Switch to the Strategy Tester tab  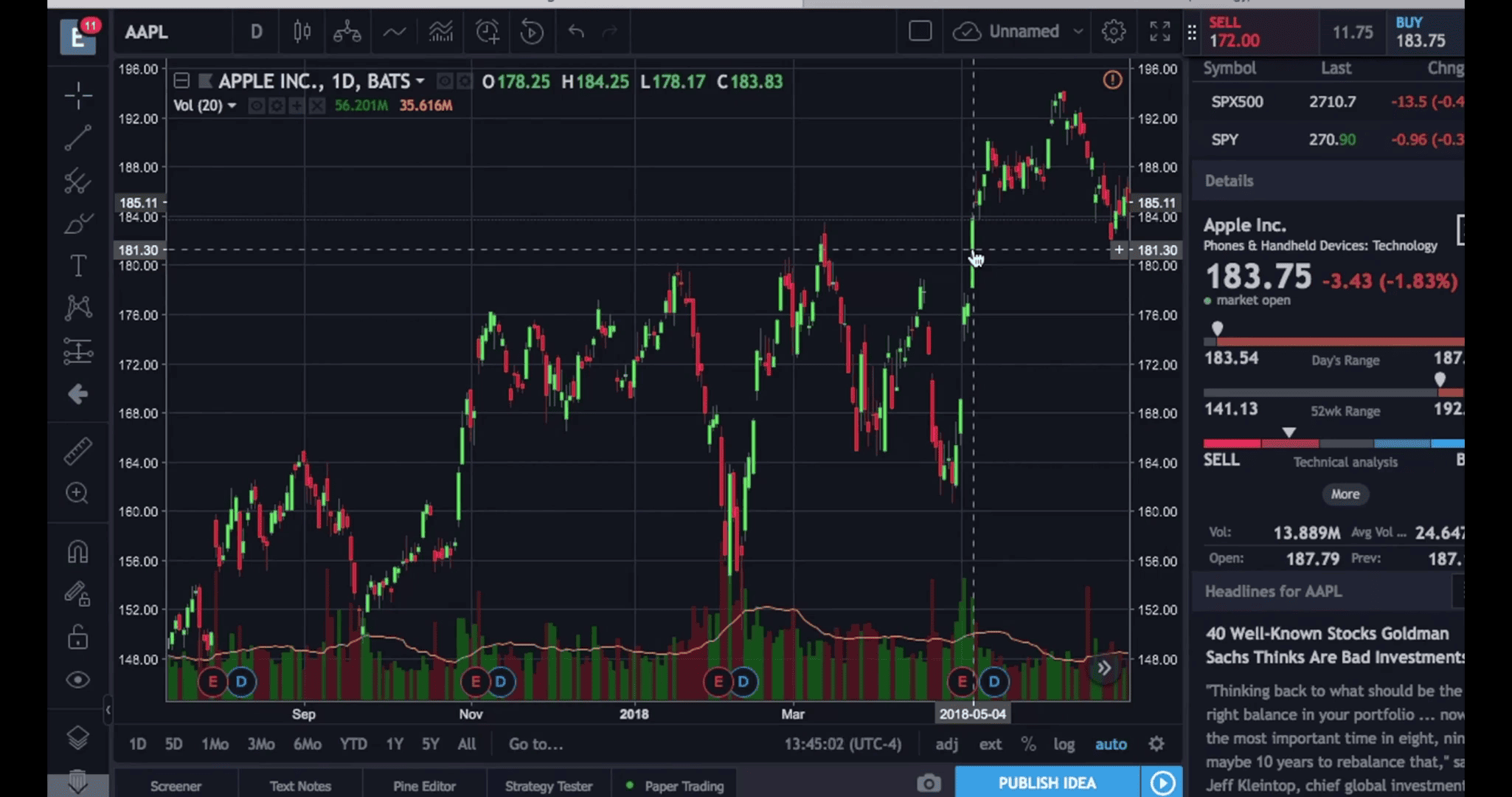coord(548,786)
